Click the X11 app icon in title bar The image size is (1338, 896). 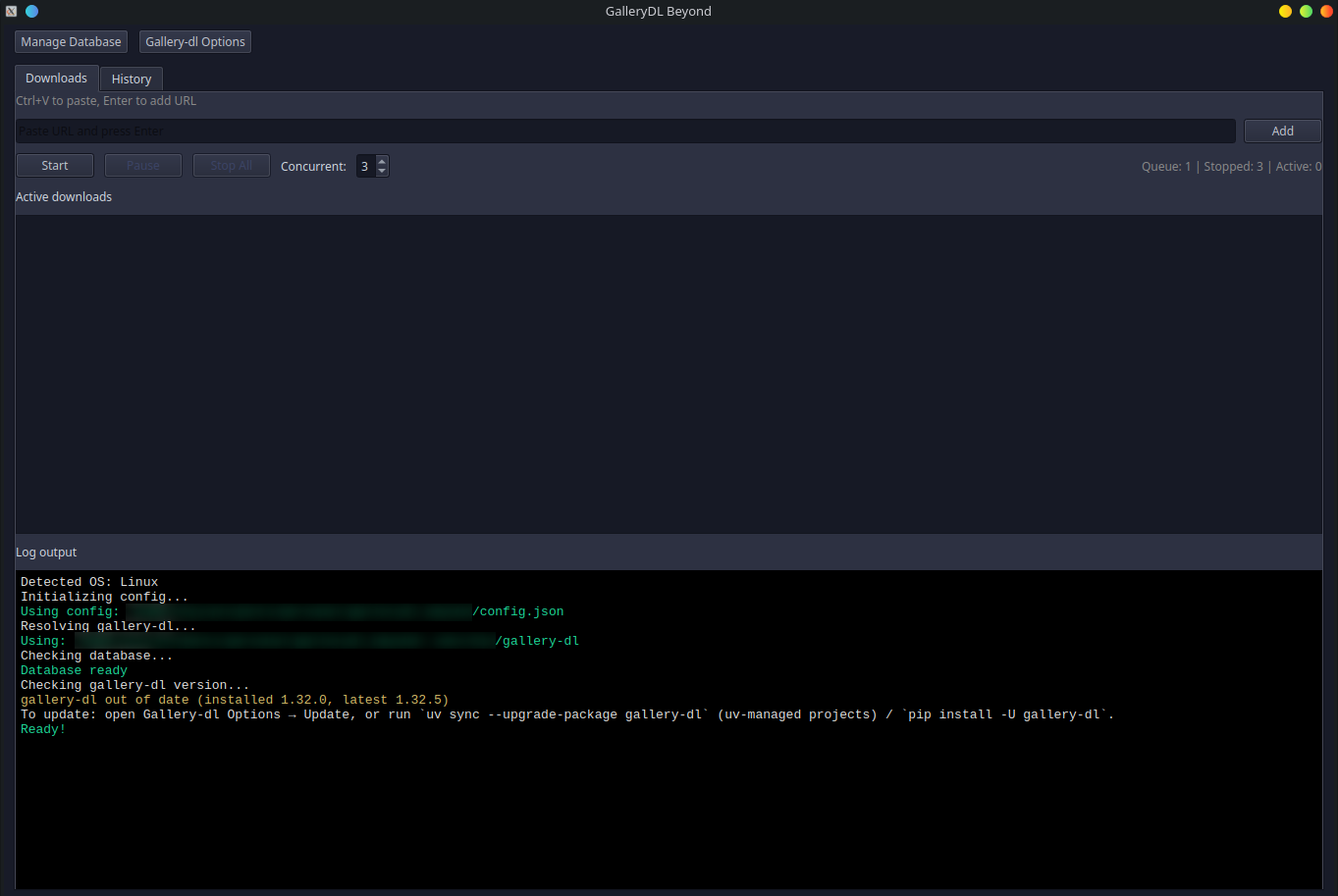pos(11,11)
